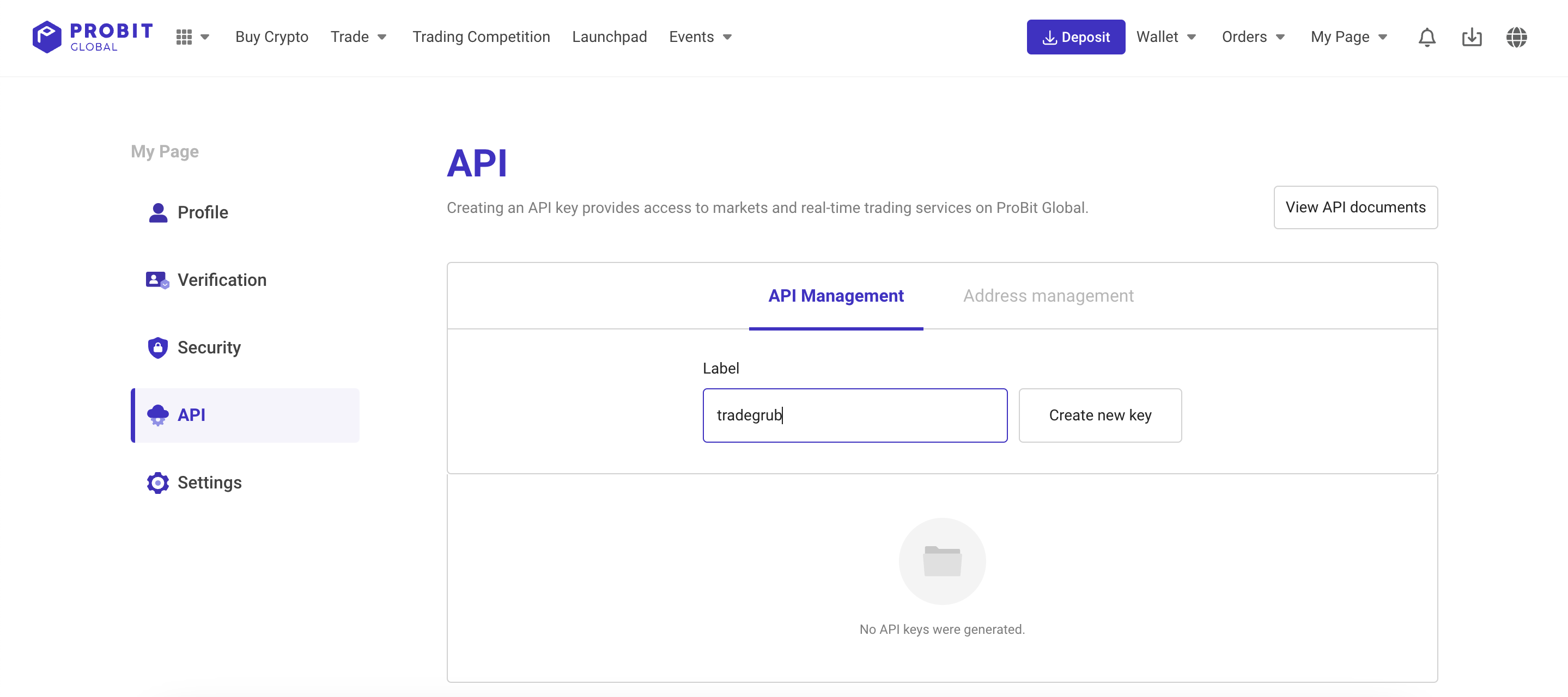The image size is (1568, 697).
Task: Go to Trading Competition
Action: (x=481, y=37)
